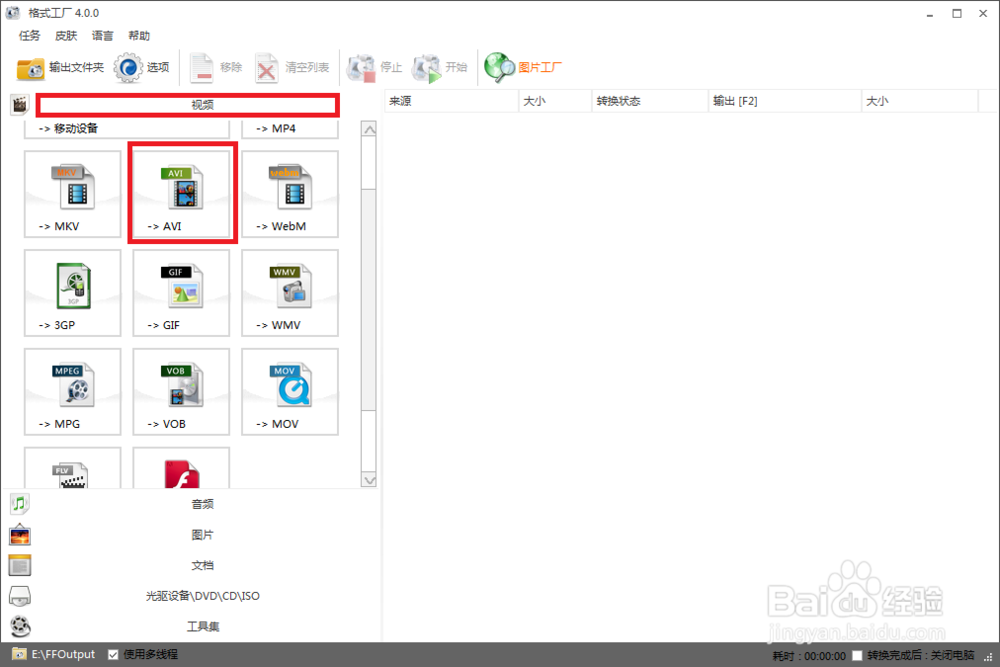Screen dimensions: 1000x667
Task: Select the Flash SWF conversion icon
Action: point(182,468)
